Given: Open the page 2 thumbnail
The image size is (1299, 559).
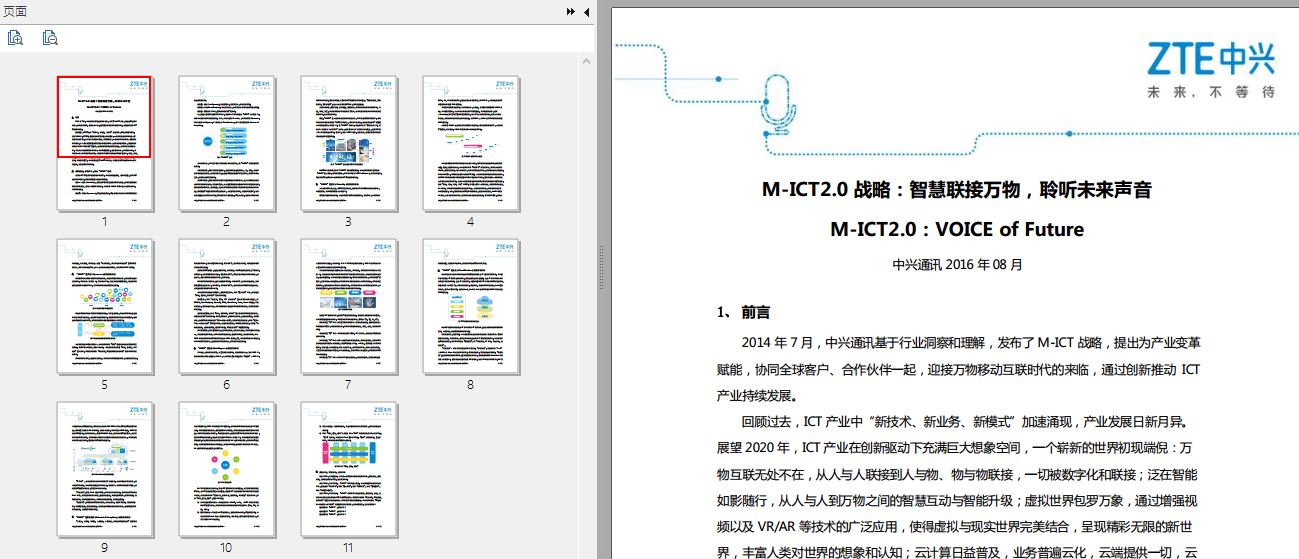Looking at the screenshot, I should click(x=227, y=143).
